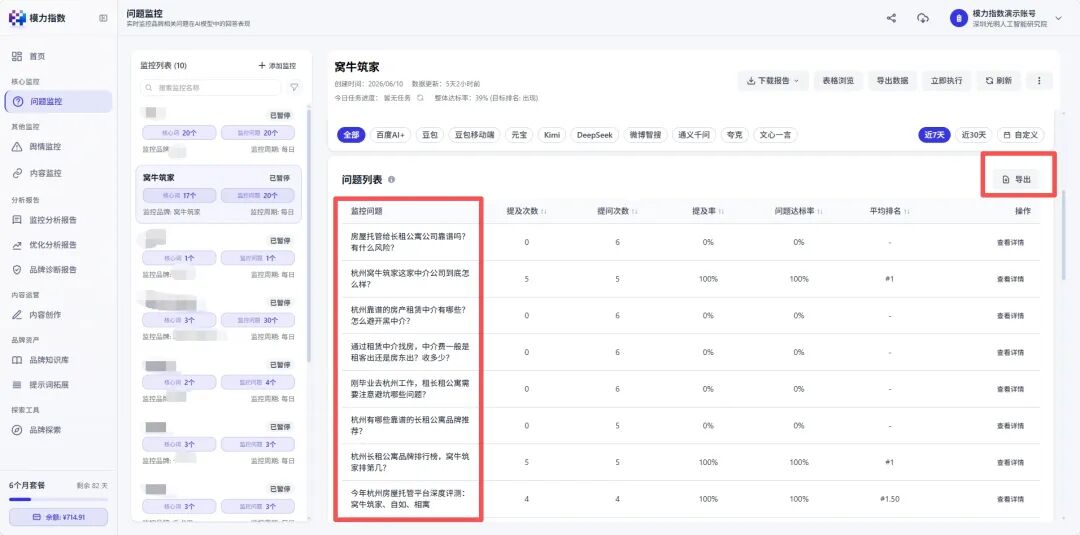Sort by 提及次数 column arrows
Screen dimensions: 1080x535
coord(543,211)
